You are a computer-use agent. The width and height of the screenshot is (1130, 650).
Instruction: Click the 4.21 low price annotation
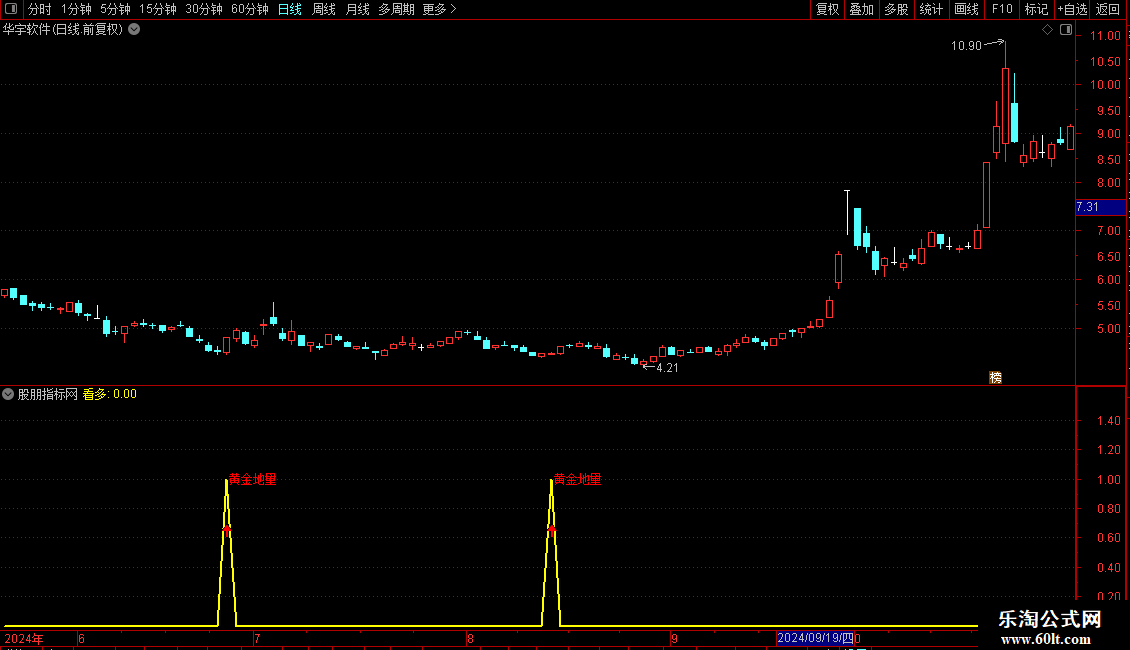click(x=667, y=368)
